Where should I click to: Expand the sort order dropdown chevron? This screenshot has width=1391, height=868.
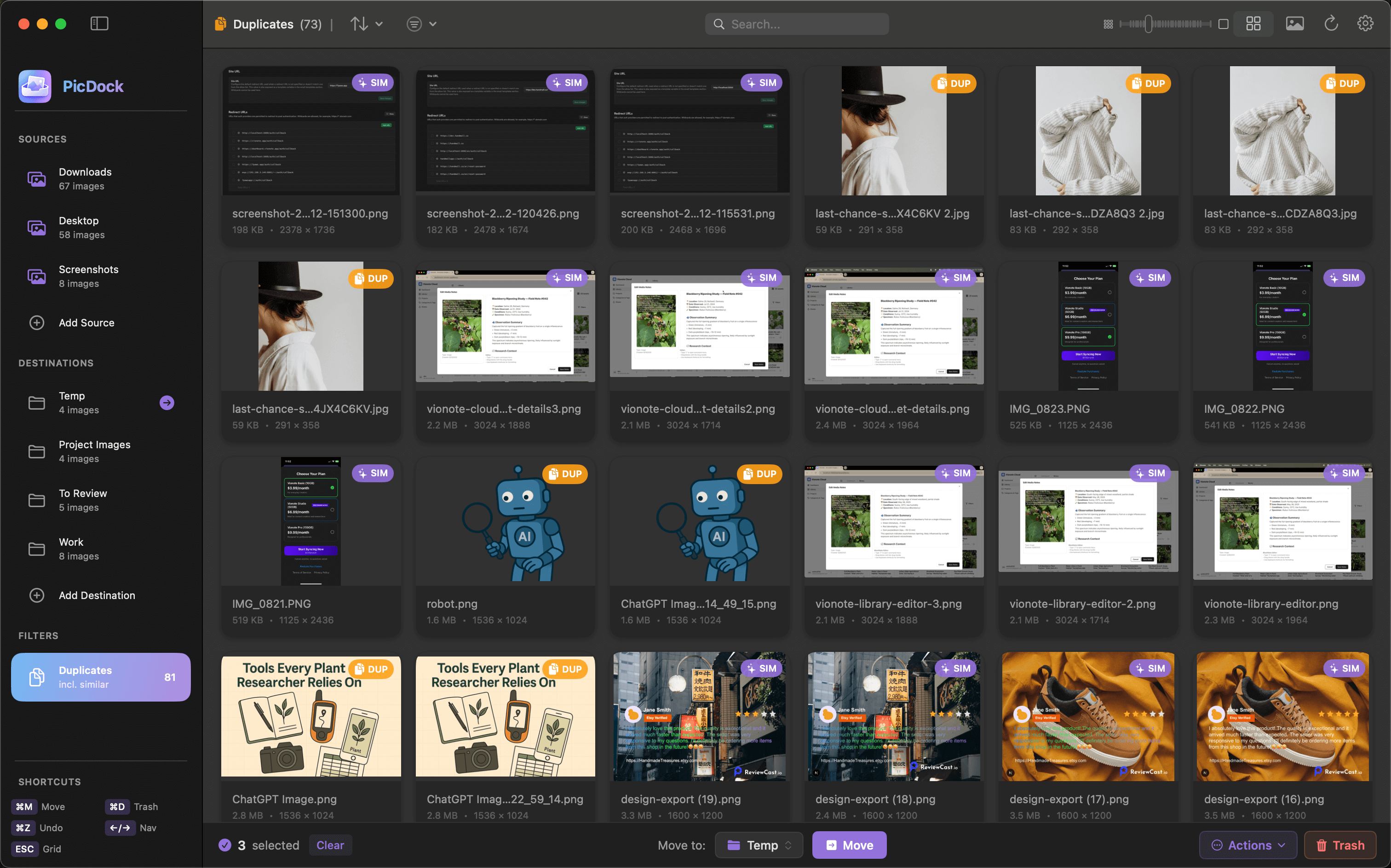(379, 23)
